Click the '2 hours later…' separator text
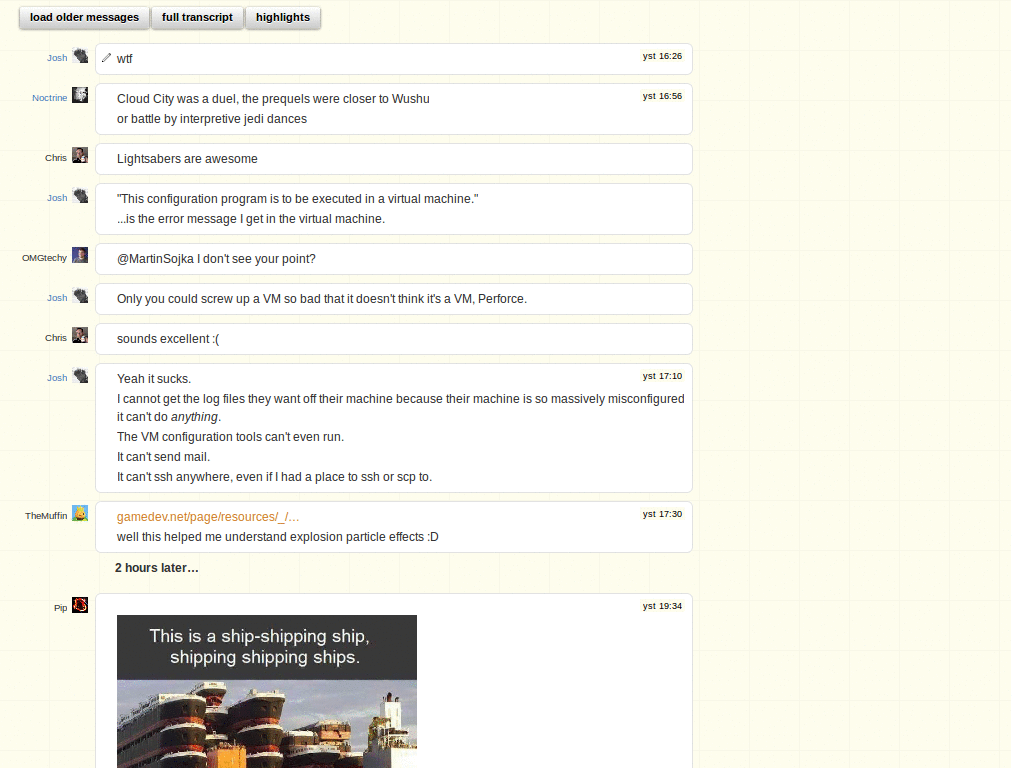 tap(157, 568)
